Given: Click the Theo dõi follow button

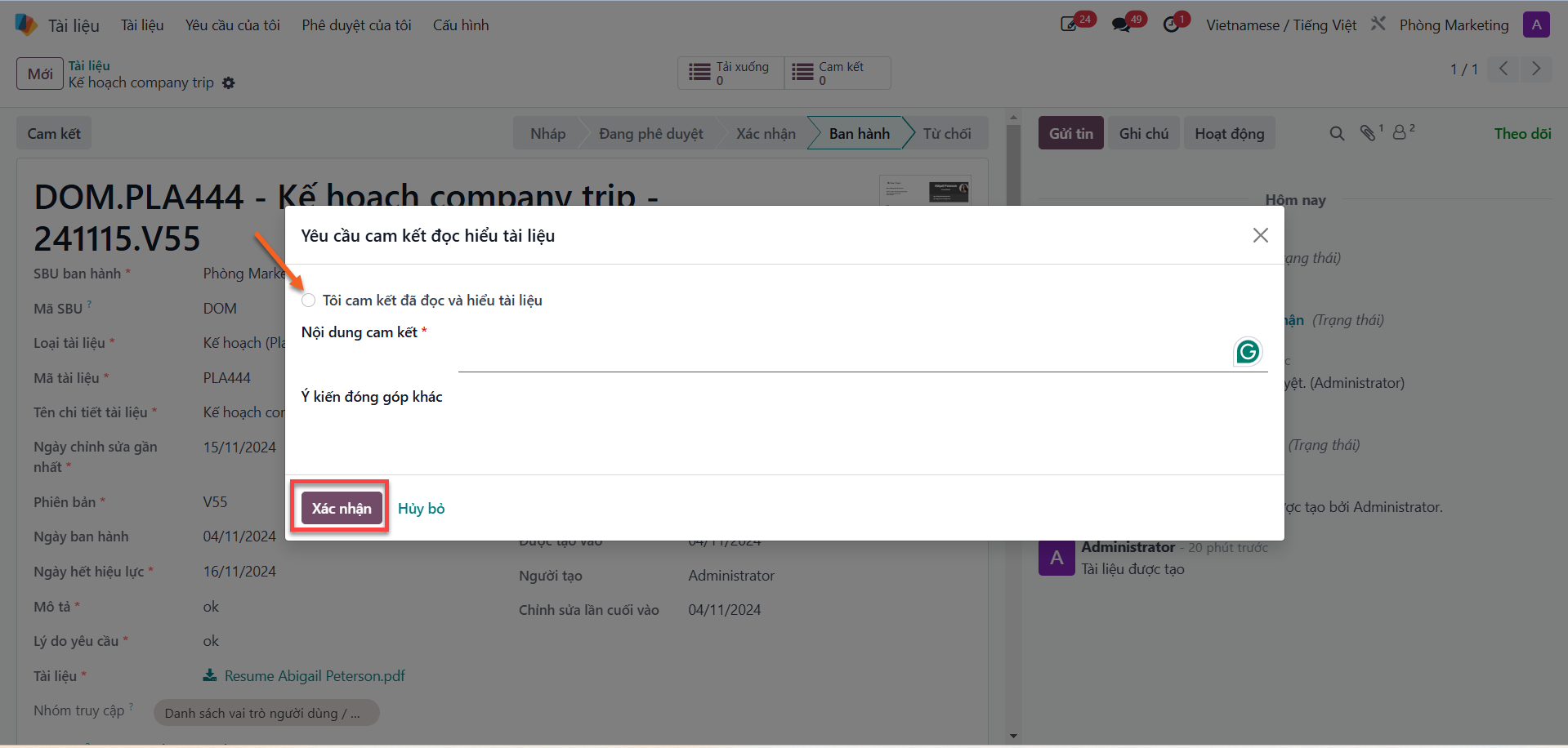Looking at the screenshot, I should (1522, 133).
